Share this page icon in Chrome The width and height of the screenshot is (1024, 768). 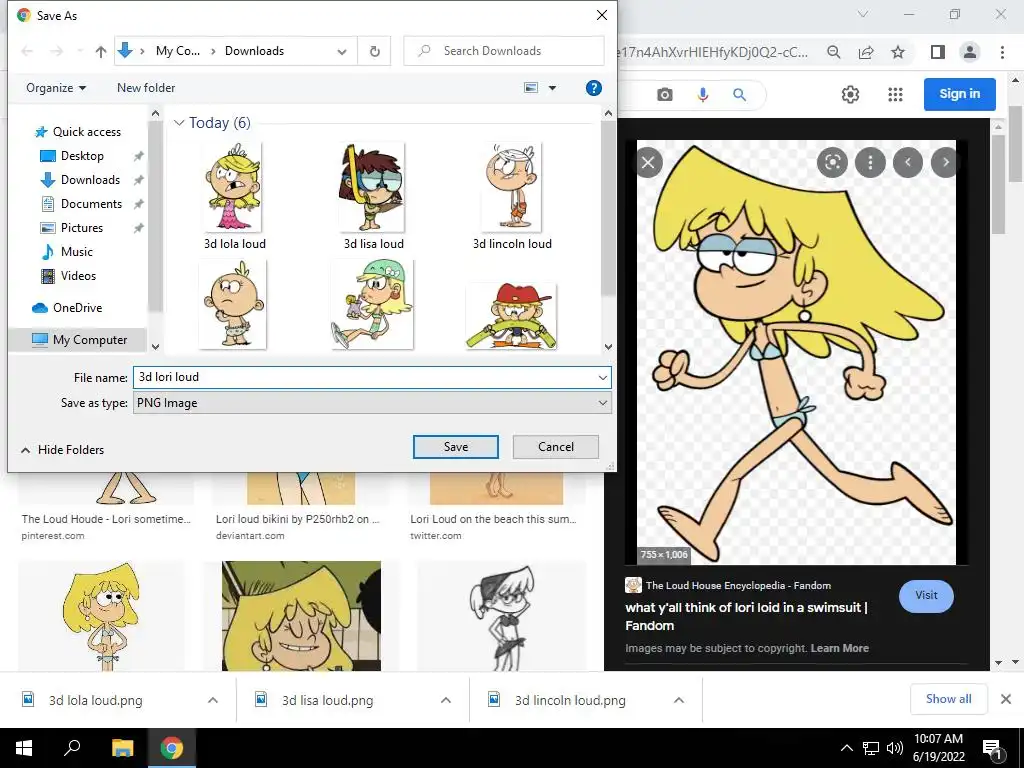coord(866,52)
